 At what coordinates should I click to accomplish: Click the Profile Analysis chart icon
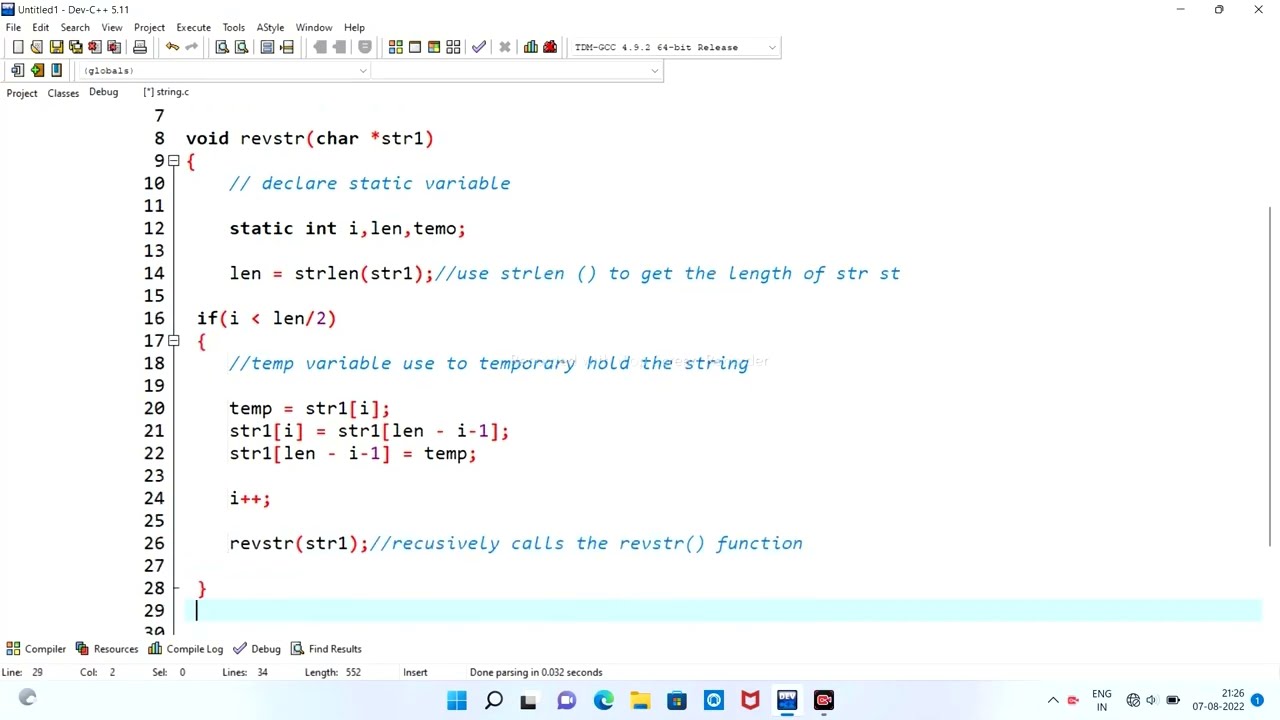(531, 47)
